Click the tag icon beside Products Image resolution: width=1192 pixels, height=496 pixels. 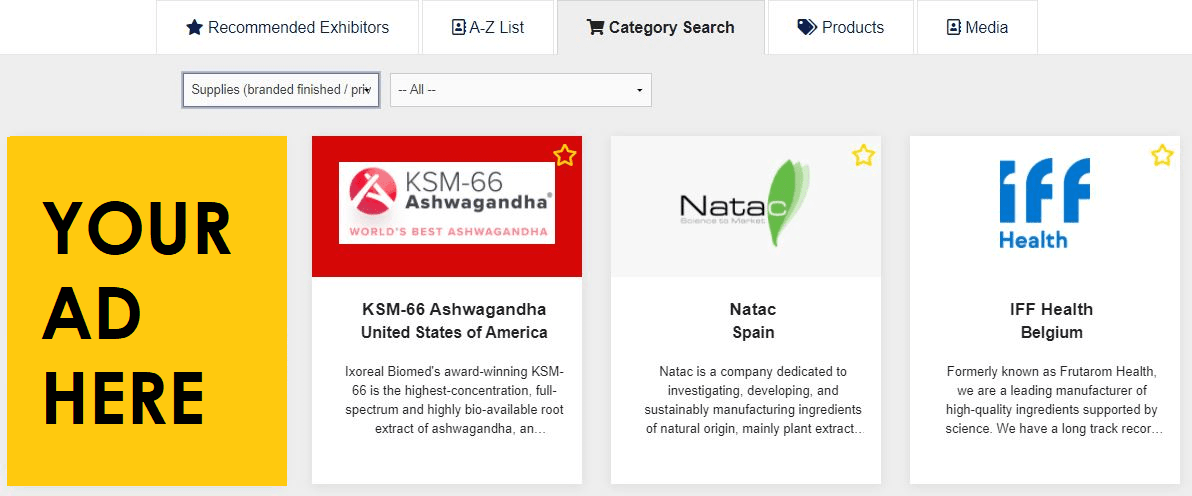[x=807, y=27]
